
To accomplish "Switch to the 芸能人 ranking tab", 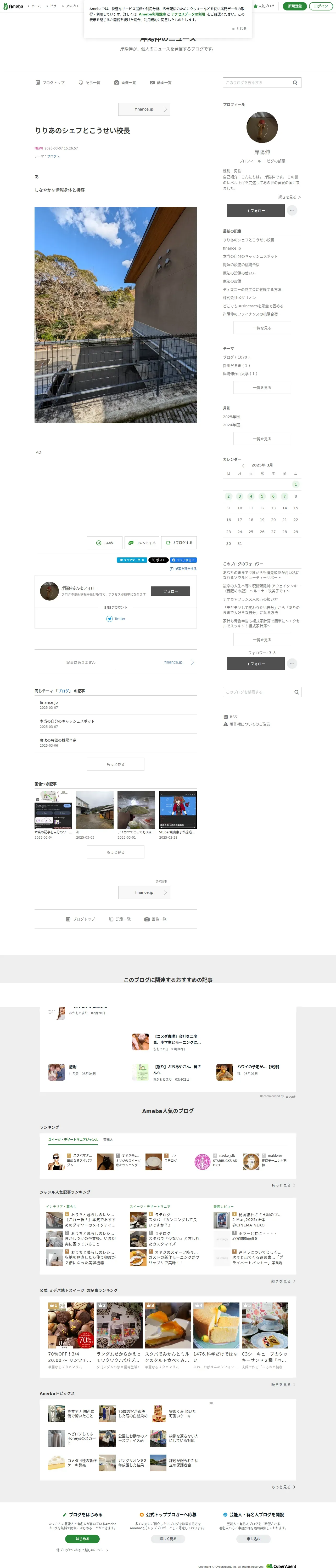I will pos(108,1139).
